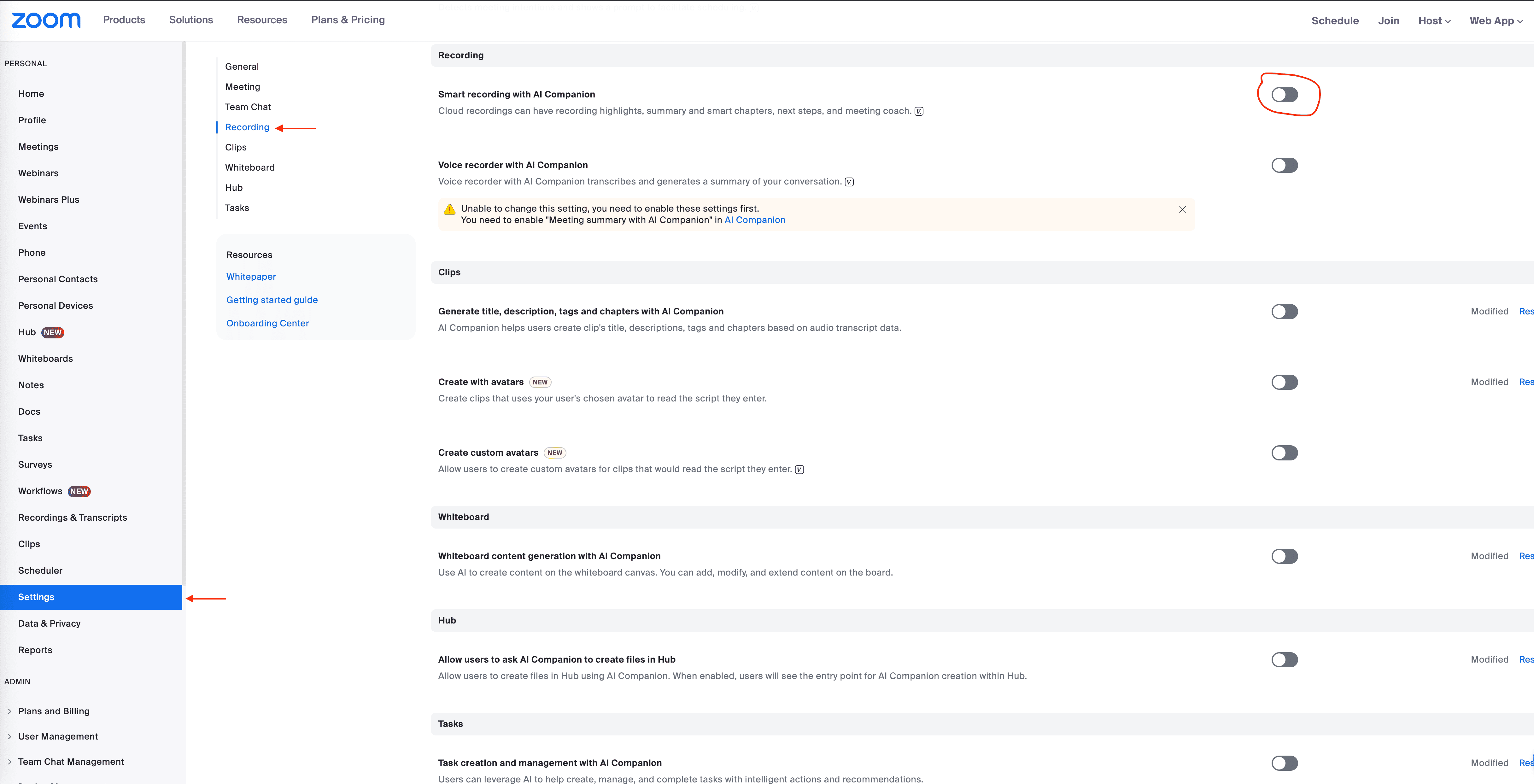Click info icon beside Smart recording description

[x=919, y=111]
